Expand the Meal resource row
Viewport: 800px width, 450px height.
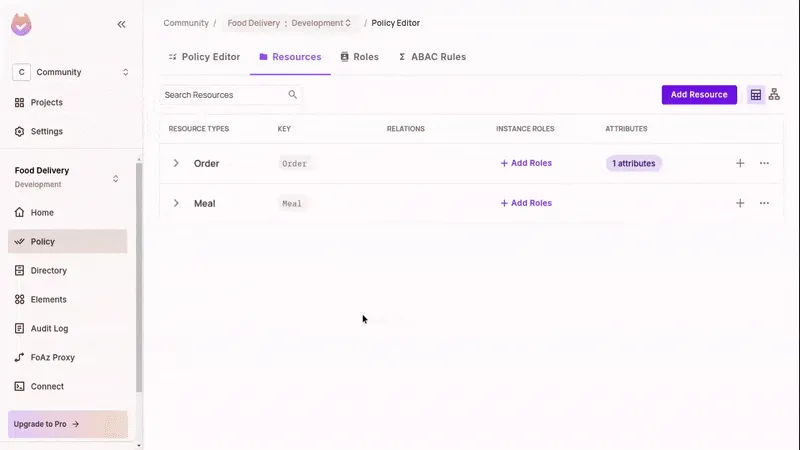177,203
